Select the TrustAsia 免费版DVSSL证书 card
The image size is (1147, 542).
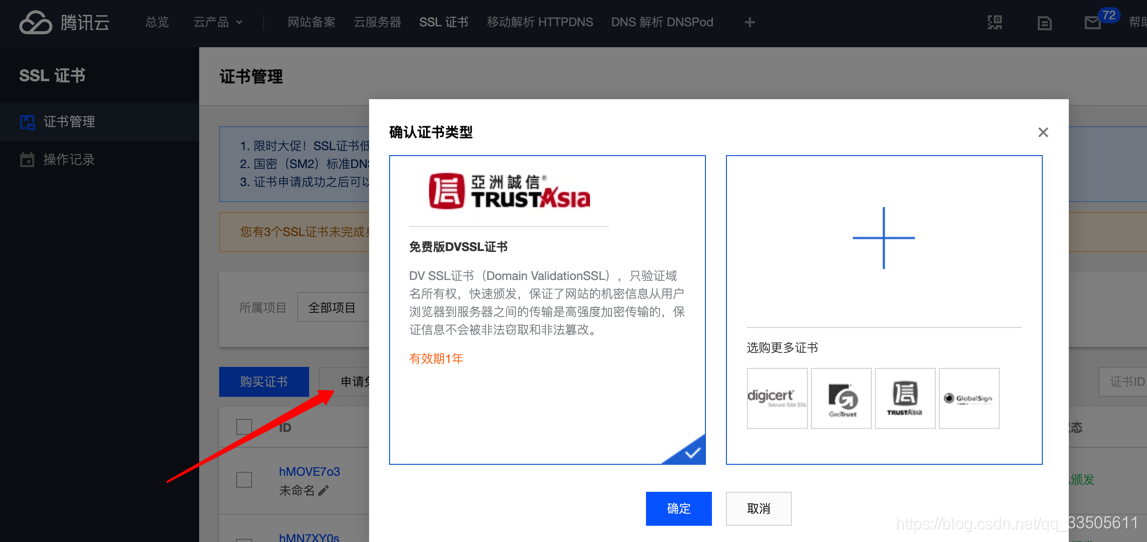(x=547, y=309)
